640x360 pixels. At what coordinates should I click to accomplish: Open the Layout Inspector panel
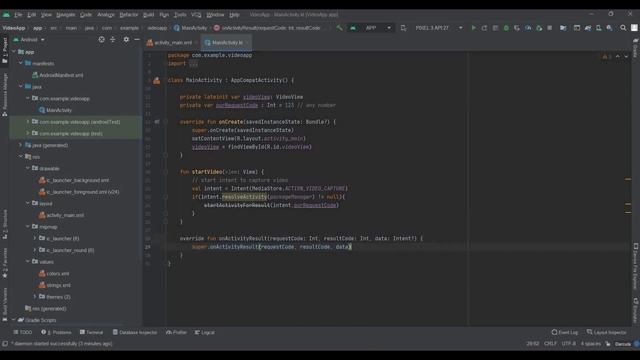607,332
